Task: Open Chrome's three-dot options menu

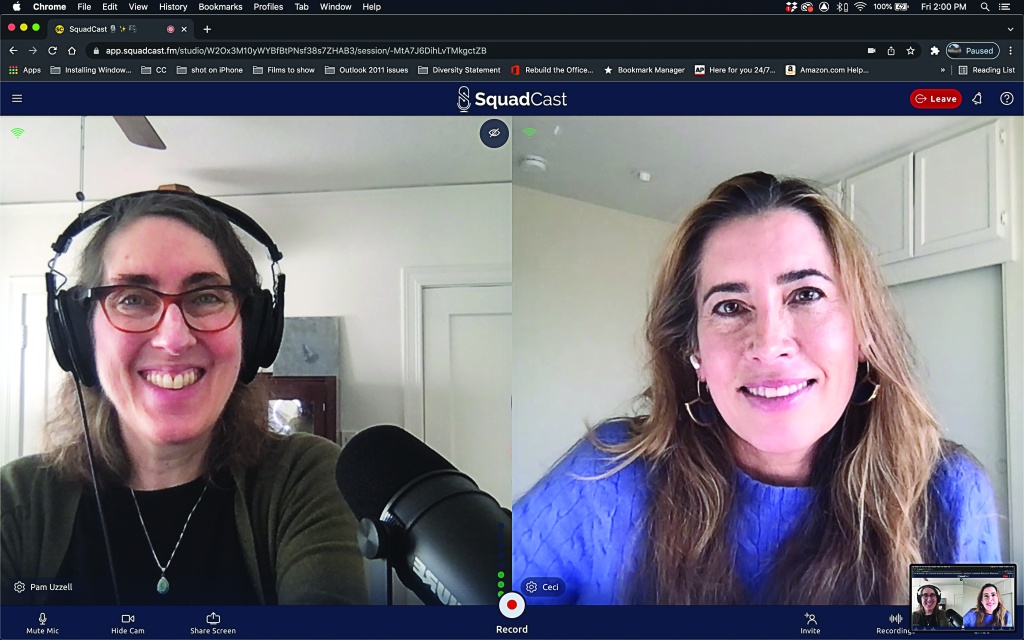Action: (x=1010, y=50)
